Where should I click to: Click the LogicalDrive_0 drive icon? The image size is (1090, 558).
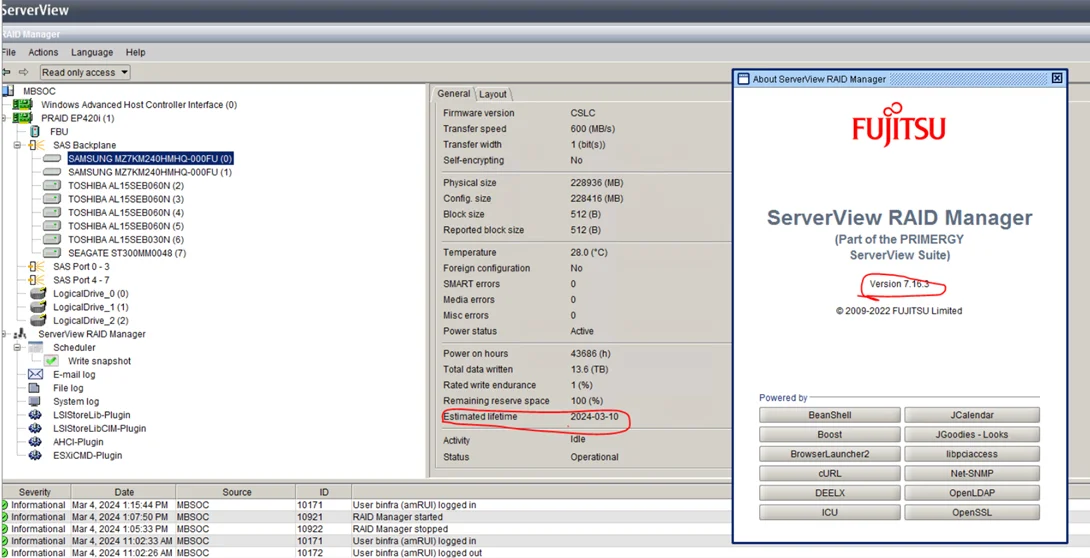(x=38, y=293)
